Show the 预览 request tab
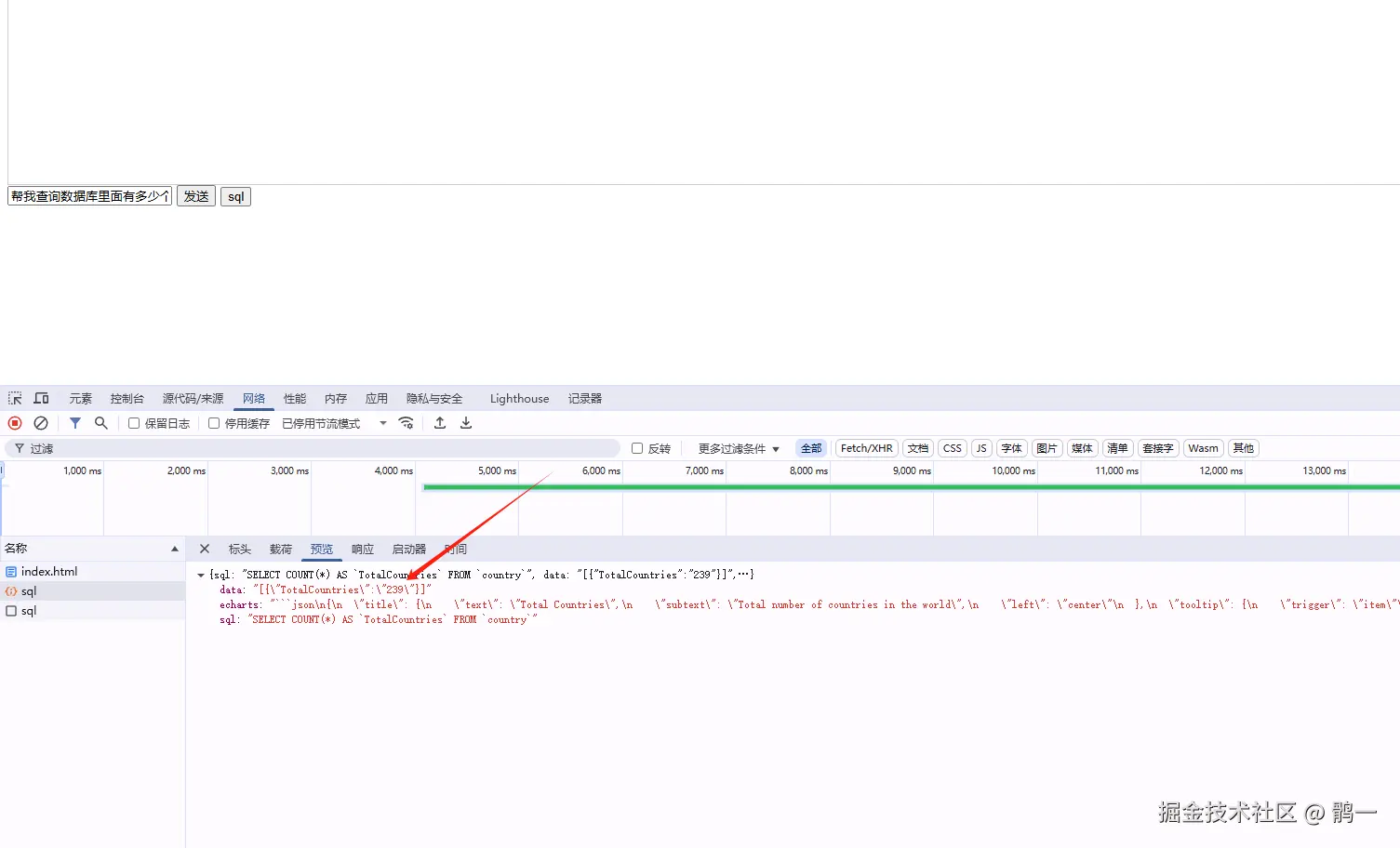This screenshot has width=1400, height=848. (x=322, y=549)
